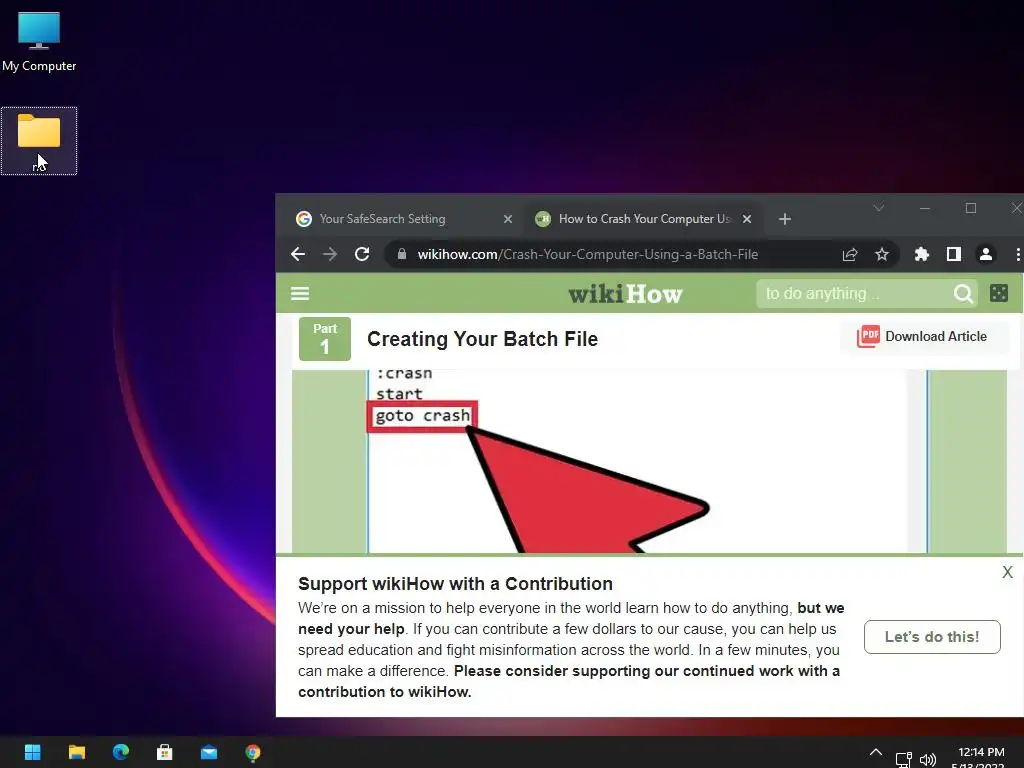Open the My Computer desktop icon
Image resolution: width=1024 pixels, height=768 pixels.
tap(39, 42)
